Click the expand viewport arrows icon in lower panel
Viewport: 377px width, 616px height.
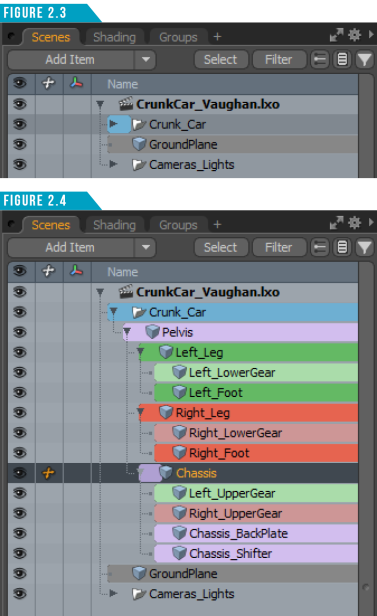[x=336, y=223]
